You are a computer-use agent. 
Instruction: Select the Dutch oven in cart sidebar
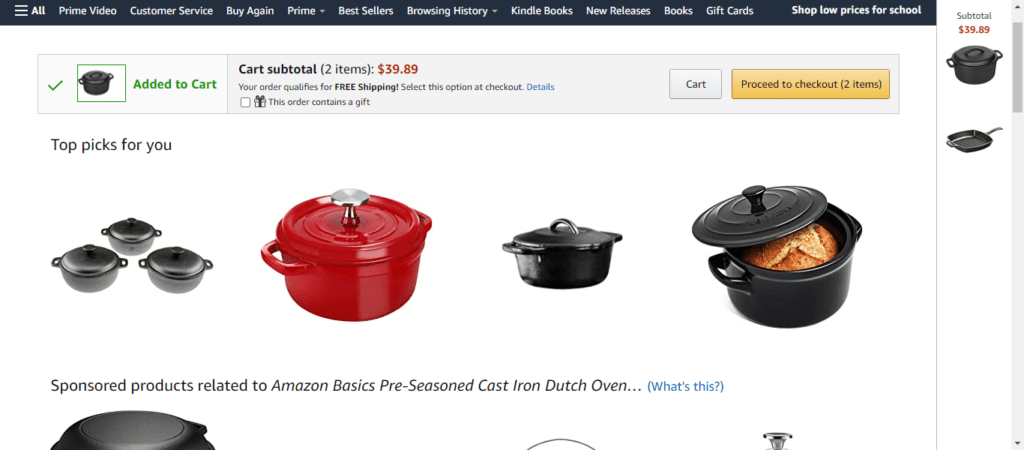(974, 65)
